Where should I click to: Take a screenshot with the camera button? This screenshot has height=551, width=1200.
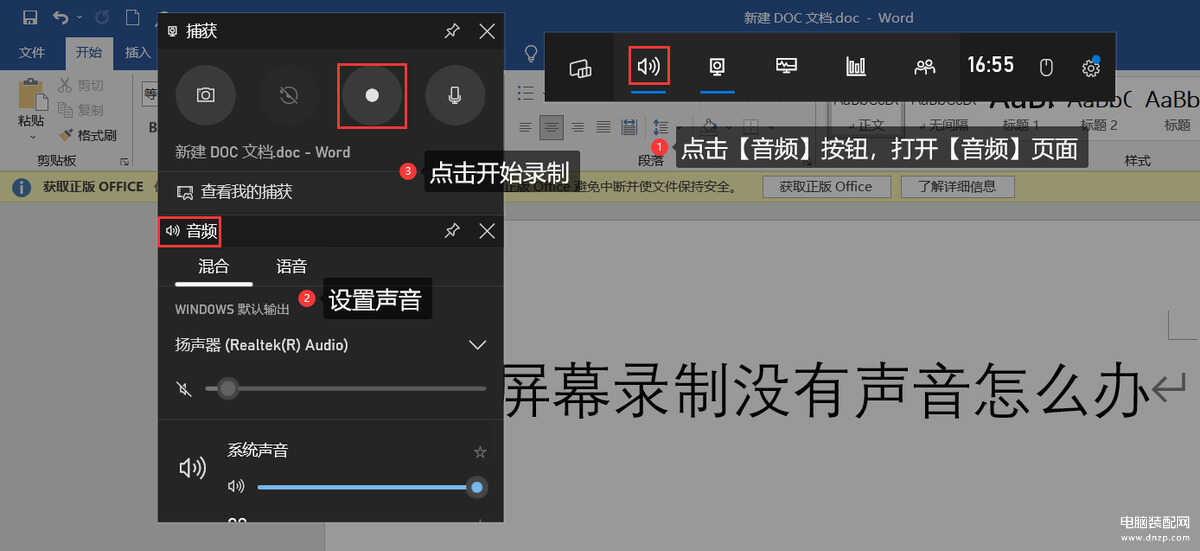click(205, 95)
